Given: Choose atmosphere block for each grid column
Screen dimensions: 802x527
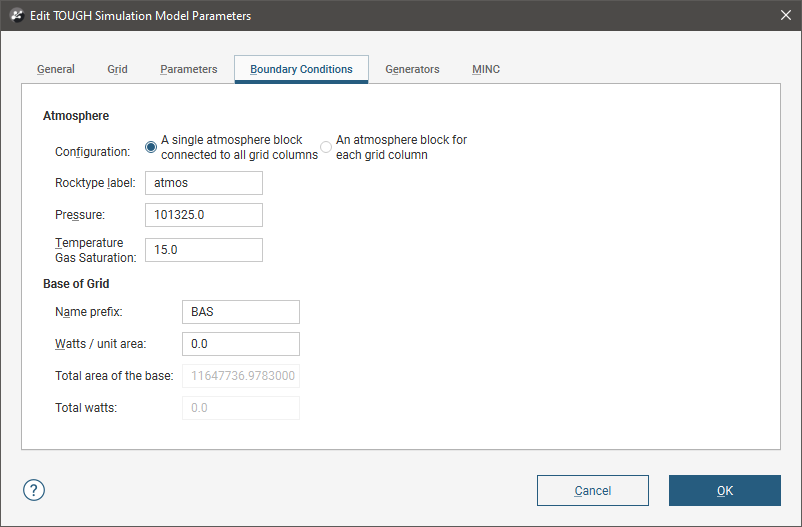Looking at the screenshot, I should coord(326,147).
